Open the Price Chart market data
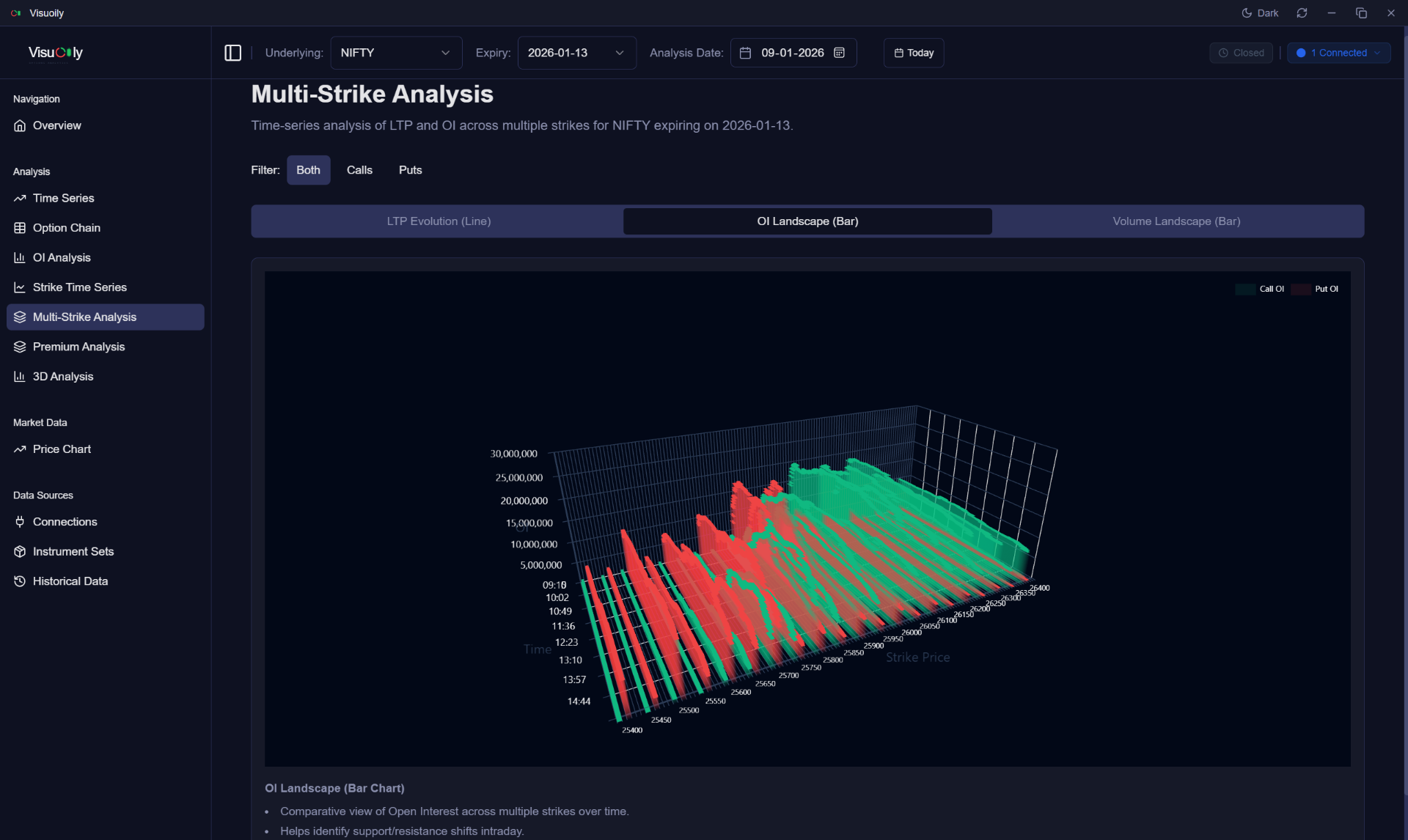 coord(62,449)
